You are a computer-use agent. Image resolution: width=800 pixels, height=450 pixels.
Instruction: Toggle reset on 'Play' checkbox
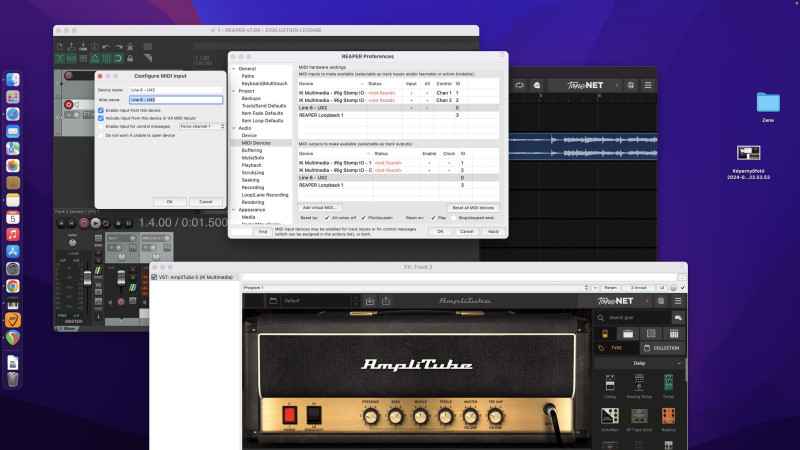click(433, 218)
